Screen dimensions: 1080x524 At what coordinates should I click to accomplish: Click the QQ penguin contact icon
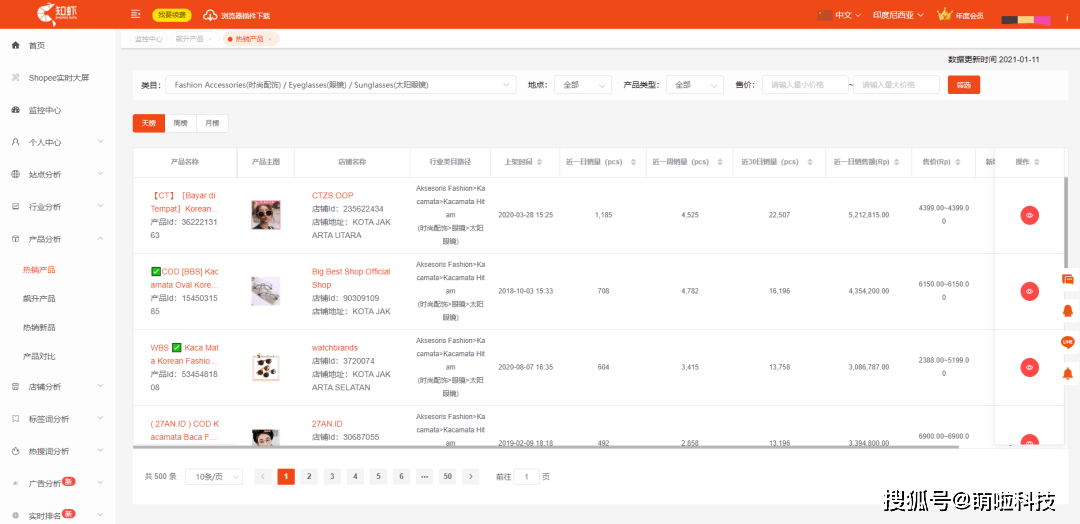[x=1067, y=311]
